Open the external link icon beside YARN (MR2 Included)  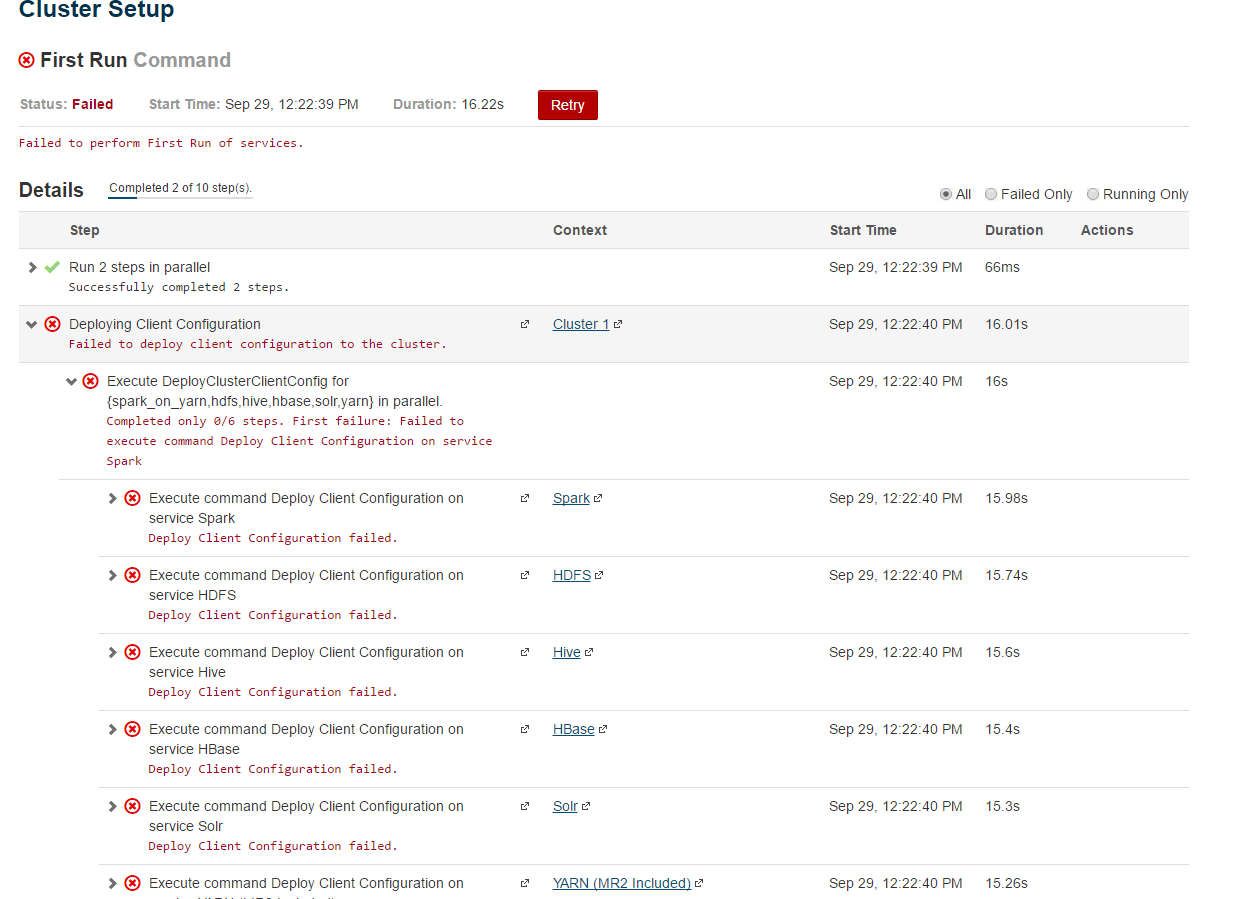(697, 882)
